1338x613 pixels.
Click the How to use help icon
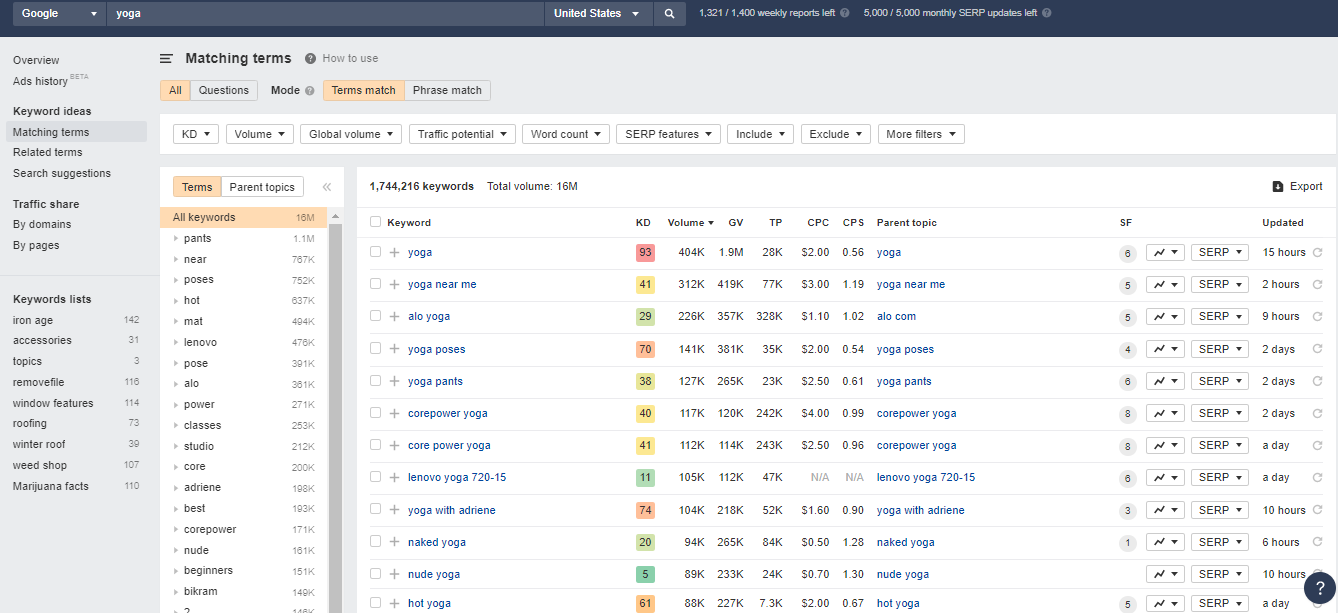pyautogui.click(x=310, y=58)
